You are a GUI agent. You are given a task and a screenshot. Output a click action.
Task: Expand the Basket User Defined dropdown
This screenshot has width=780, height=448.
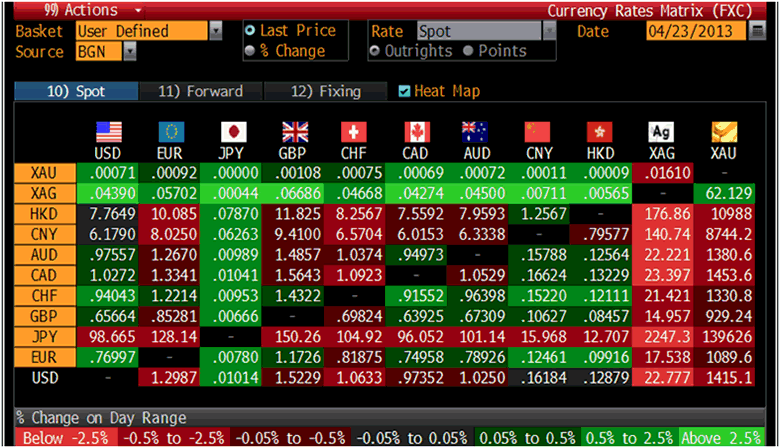(216, 31)
